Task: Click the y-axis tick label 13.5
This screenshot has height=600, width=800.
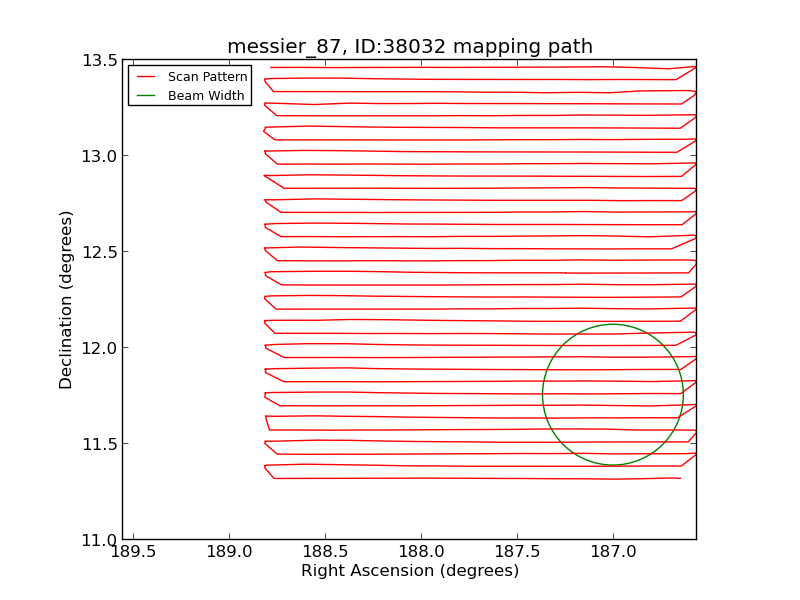Action: [x=99, y=61]
